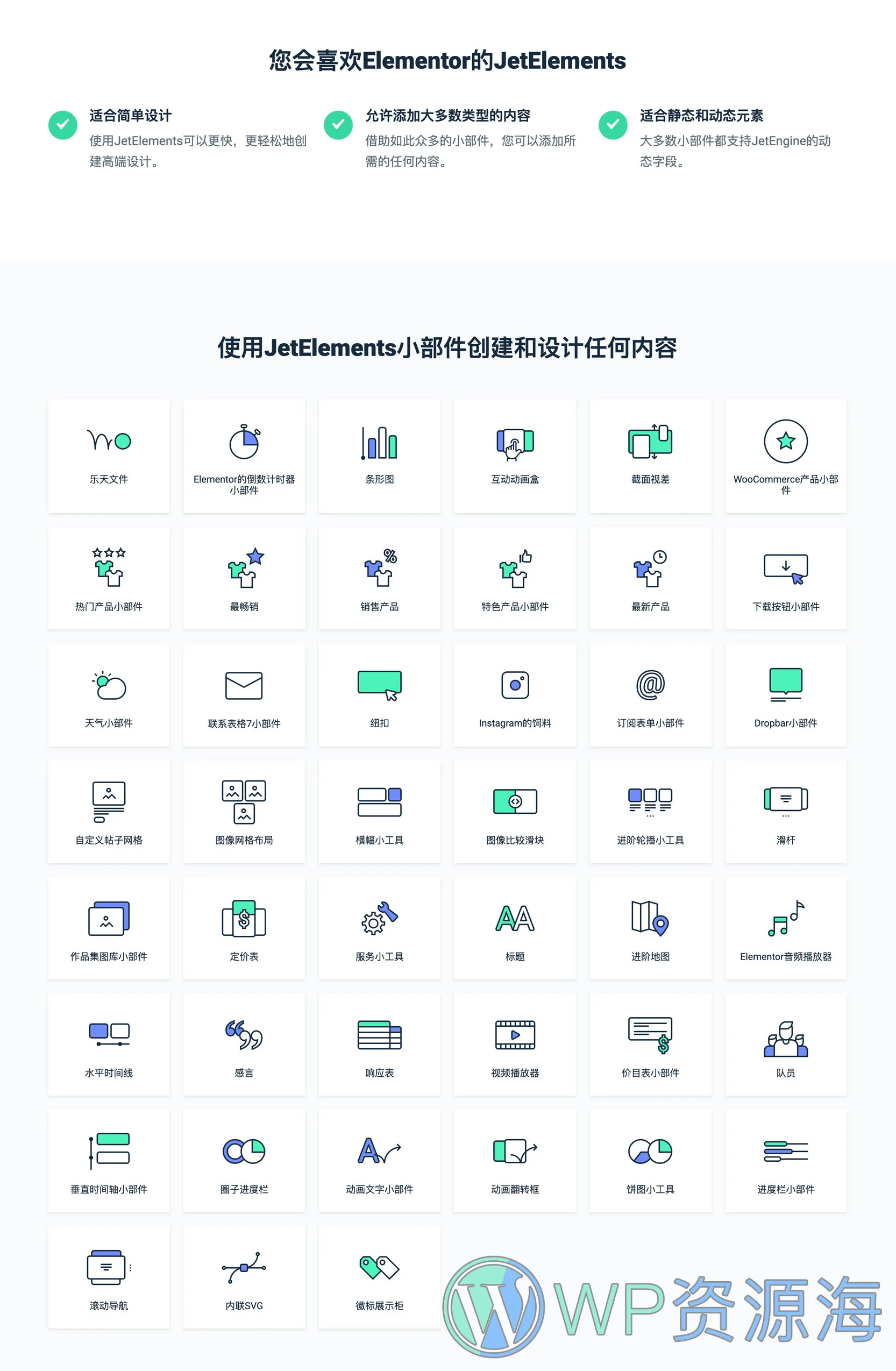
Task: Open the Elementor音频播放器 widget
Action: coord(785,927)
